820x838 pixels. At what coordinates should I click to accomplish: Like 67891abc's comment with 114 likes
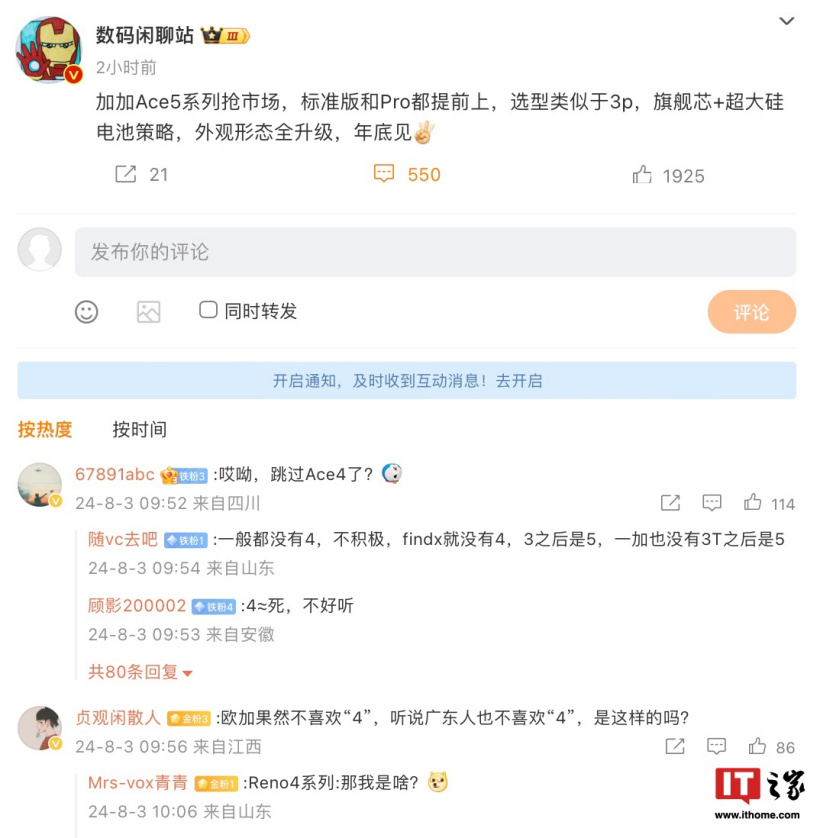click(753, 502)
